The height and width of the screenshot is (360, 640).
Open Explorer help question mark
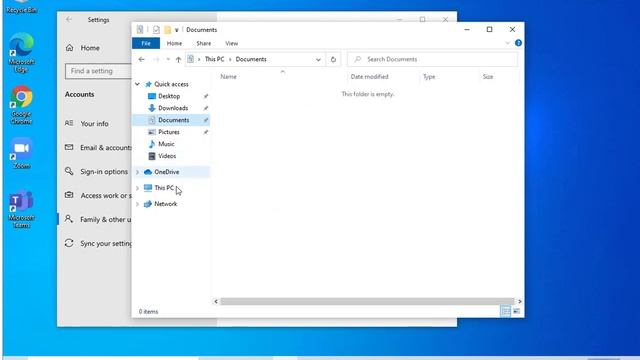[518, 43]
